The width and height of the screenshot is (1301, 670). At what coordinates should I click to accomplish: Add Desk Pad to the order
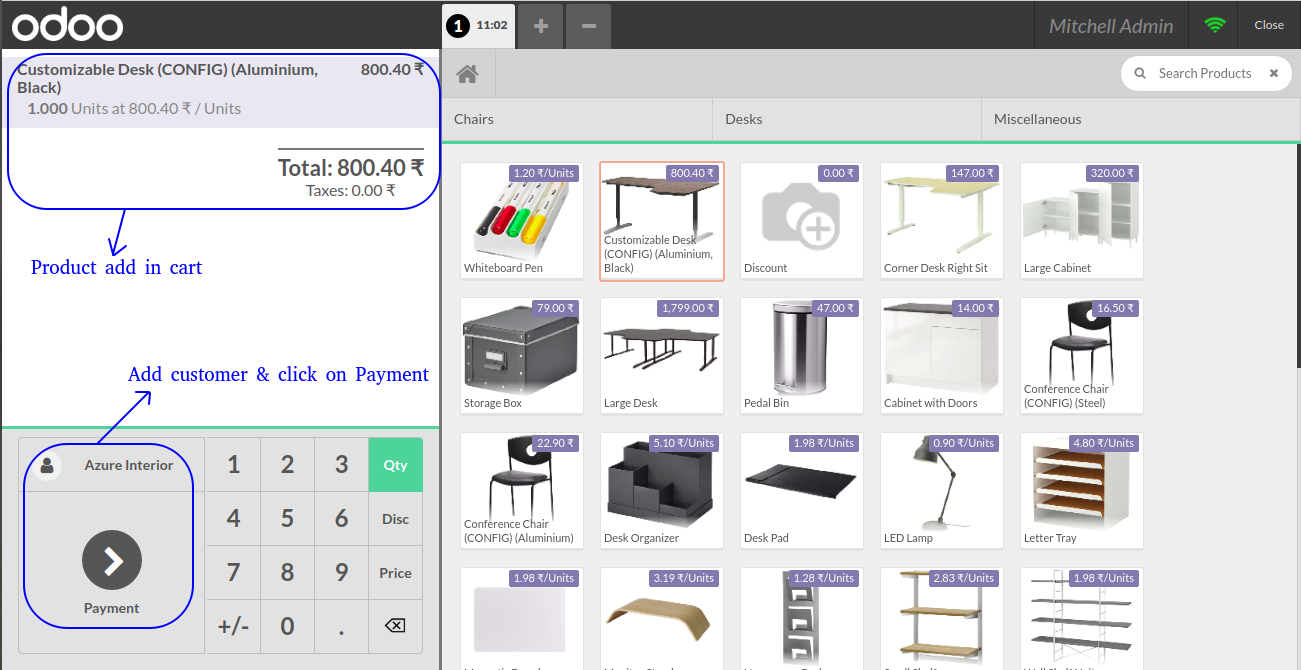802,491
